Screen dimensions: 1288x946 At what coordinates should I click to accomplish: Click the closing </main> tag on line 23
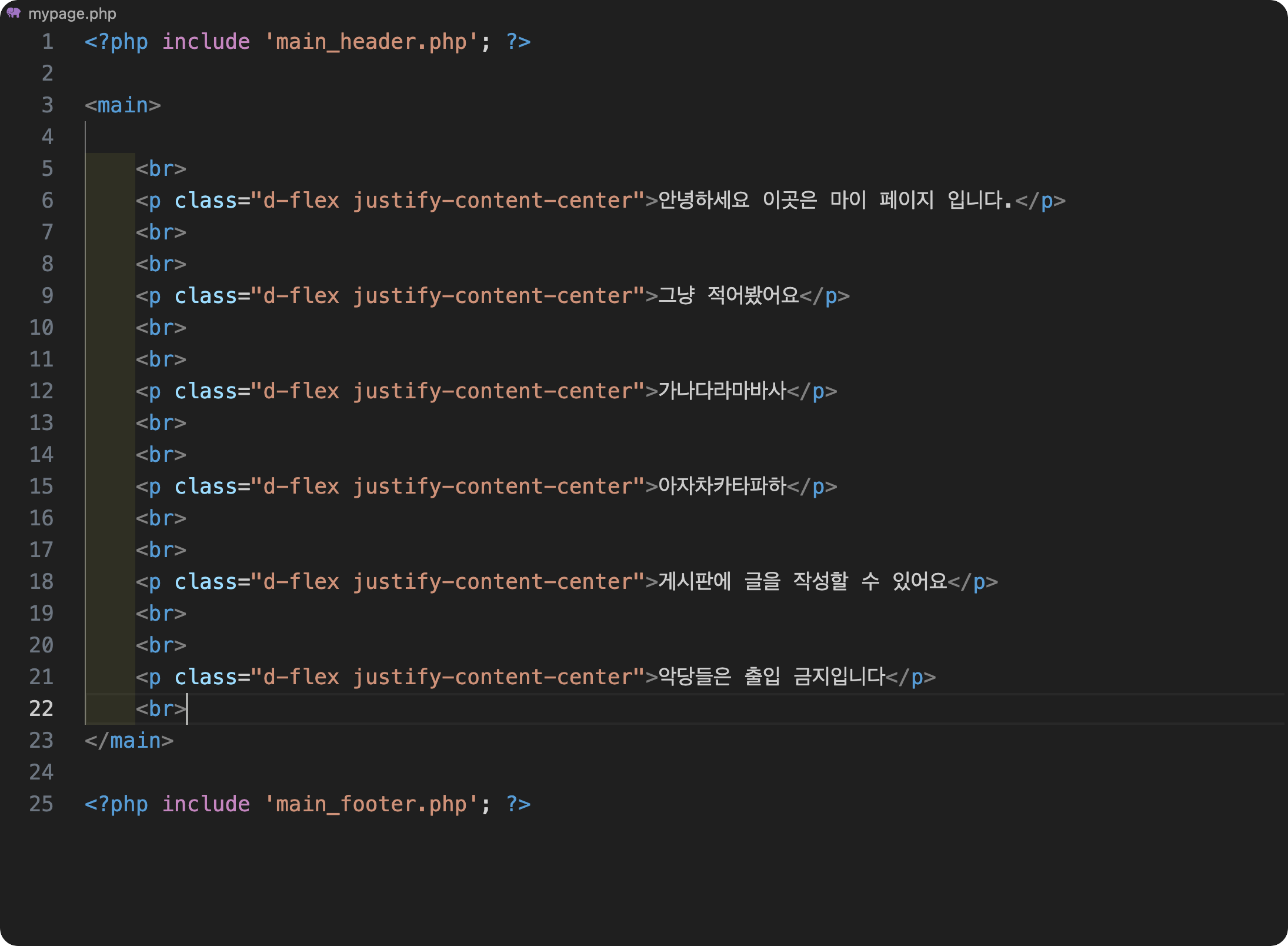(129, 741)
